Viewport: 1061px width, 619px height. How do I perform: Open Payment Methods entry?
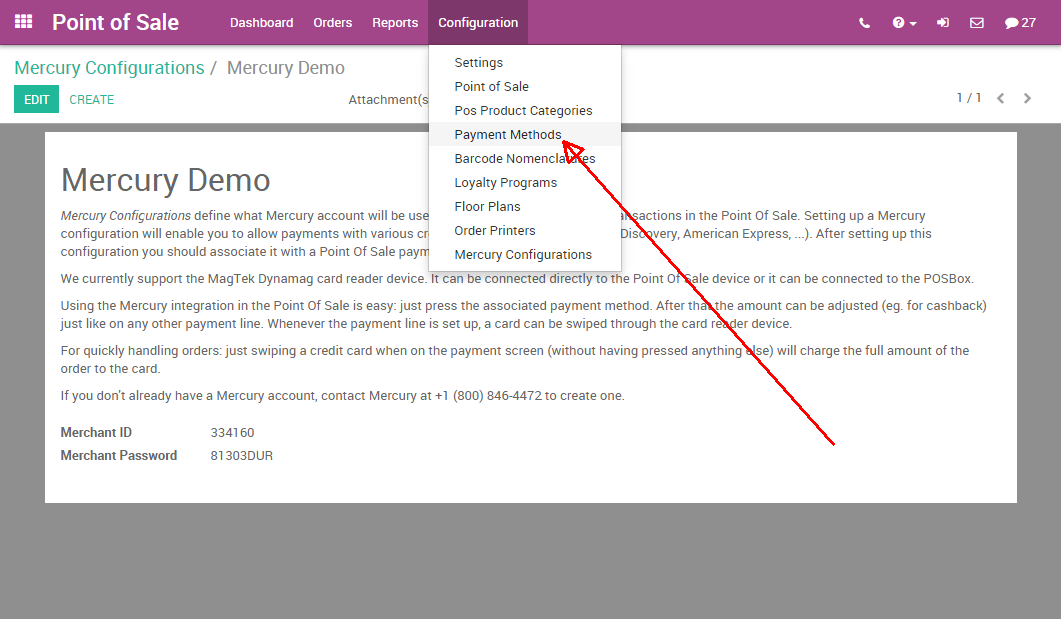click(524, 135)
